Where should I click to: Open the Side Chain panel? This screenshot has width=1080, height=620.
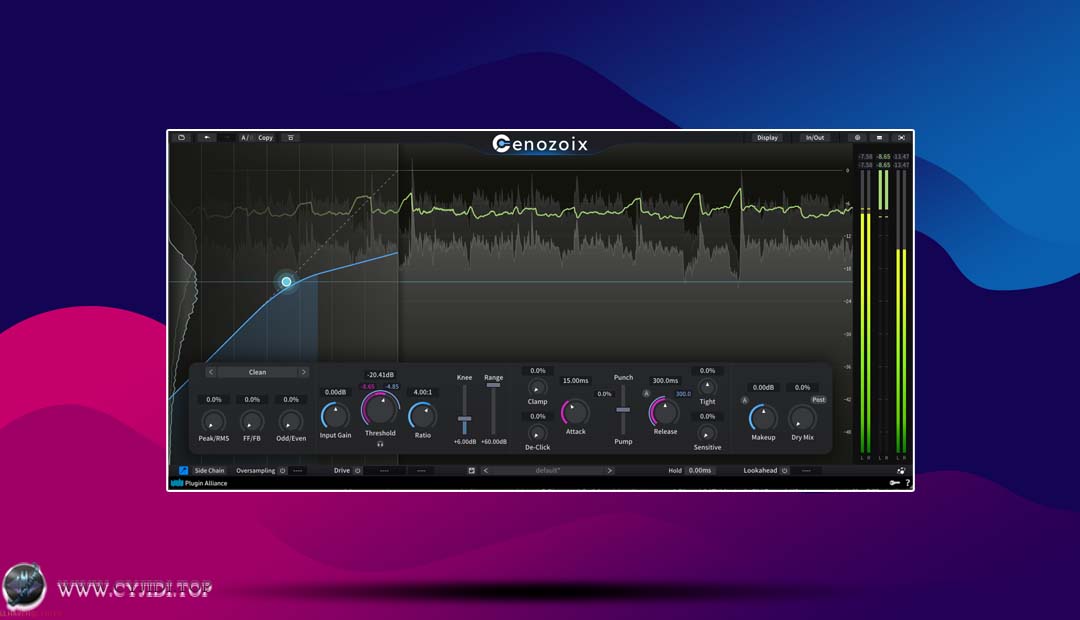[x=209, y=471]
